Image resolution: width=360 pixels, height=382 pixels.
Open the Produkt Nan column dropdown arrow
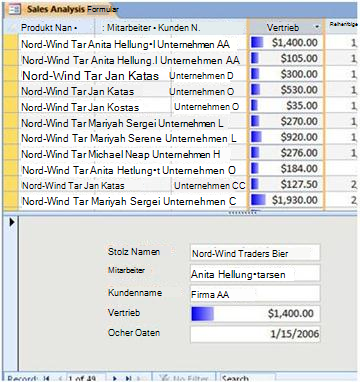click(x=76, y=28)
